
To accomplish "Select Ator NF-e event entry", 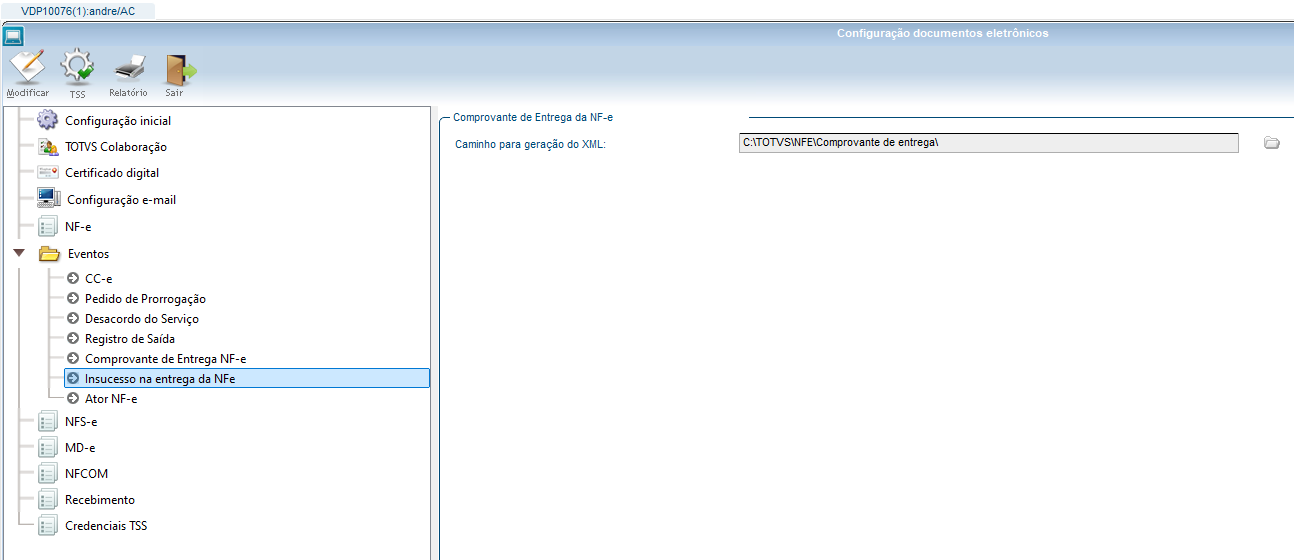I will 111,398.
